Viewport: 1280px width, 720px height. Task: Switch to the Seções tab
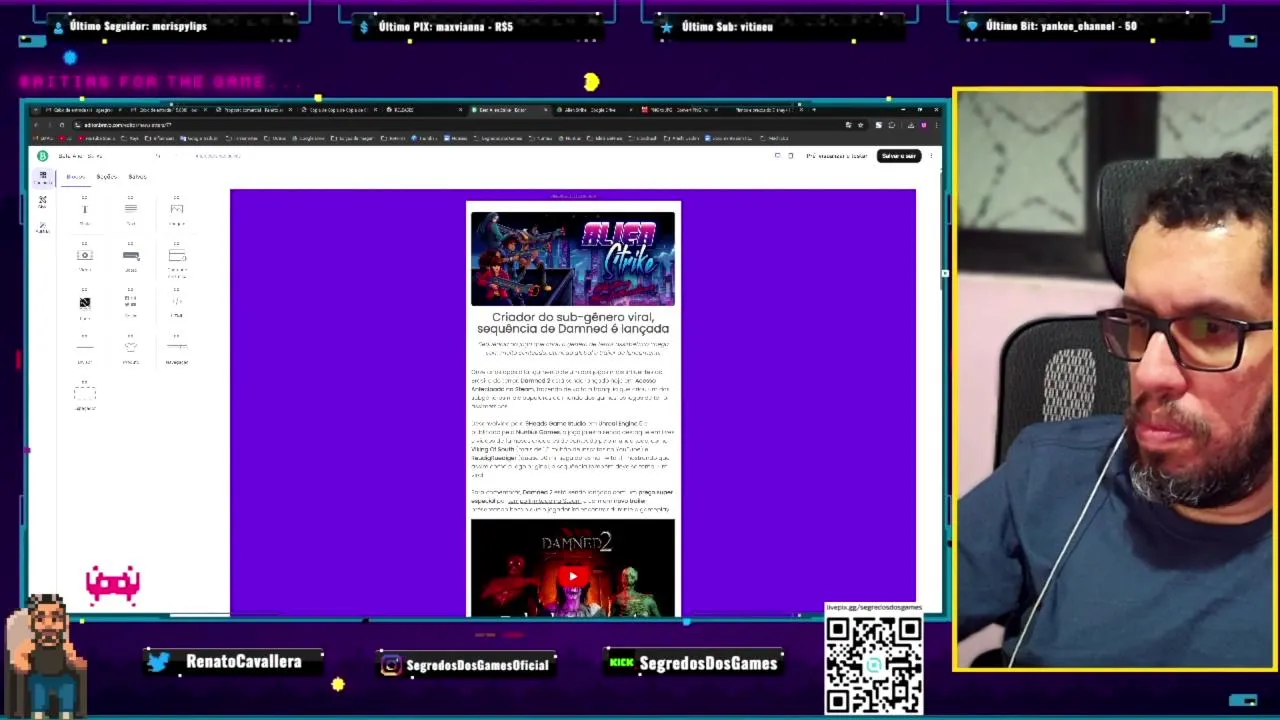pos(107,177)
